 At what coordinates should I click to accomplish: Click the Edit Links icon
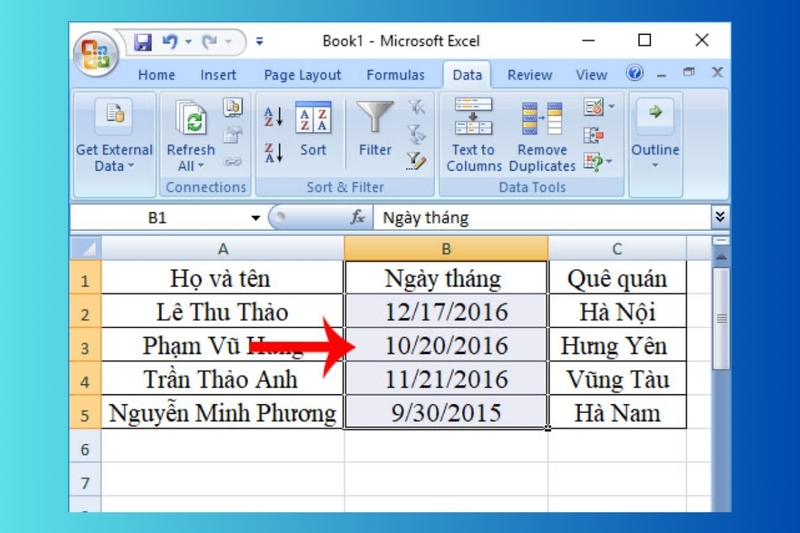[233, 162]
